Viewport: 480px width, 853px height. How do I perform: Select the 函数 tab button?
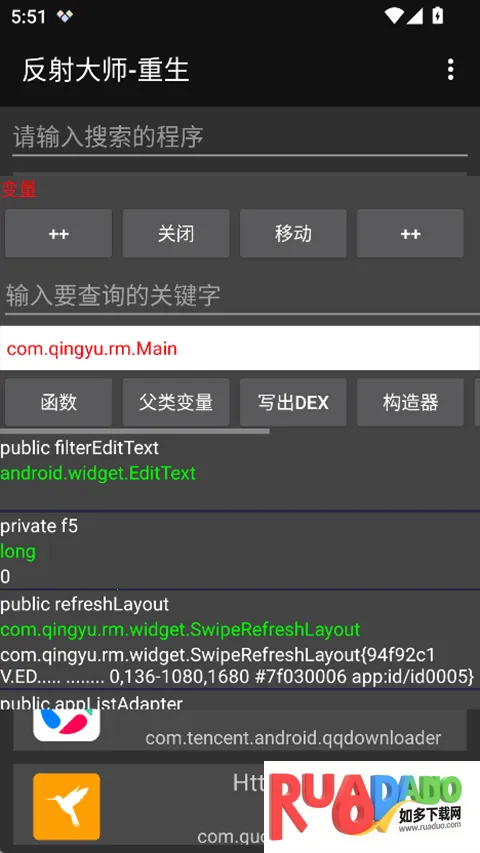59,403
